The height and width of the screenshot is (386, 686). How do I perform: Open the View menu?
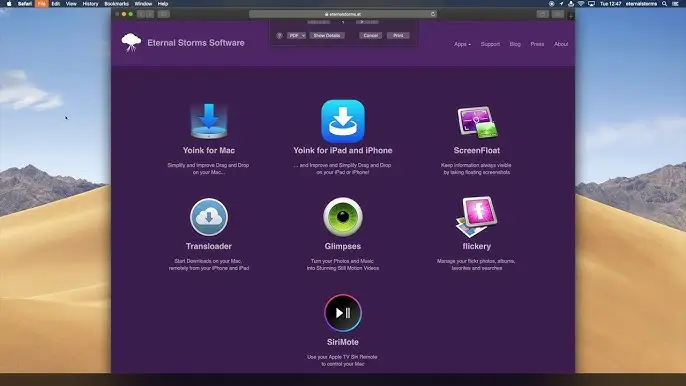pos(71,4)
